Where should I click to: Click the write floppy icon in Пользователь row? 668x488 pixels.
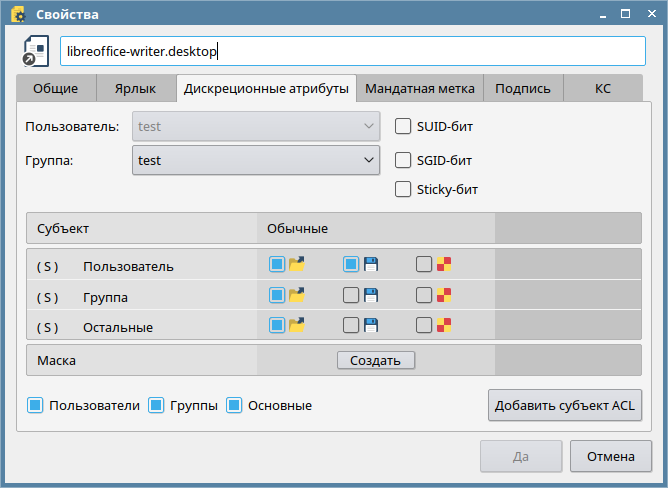click(x=370, y=265)
